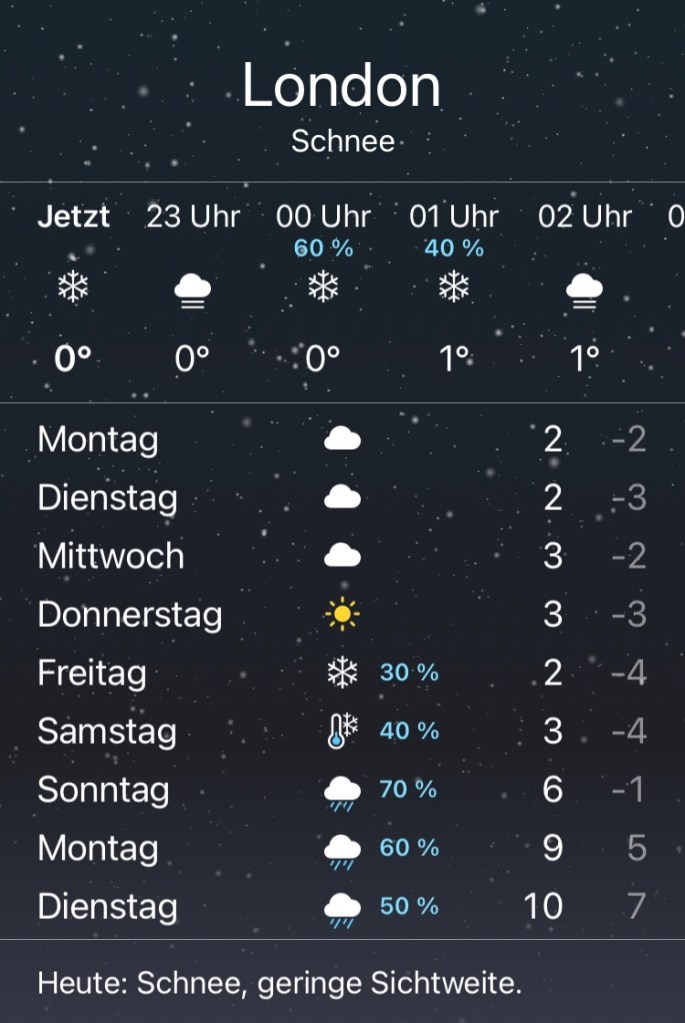685x1023 pixels.
Task: Tap the cloud icon for Mittwoch
Action: [342, 556]
